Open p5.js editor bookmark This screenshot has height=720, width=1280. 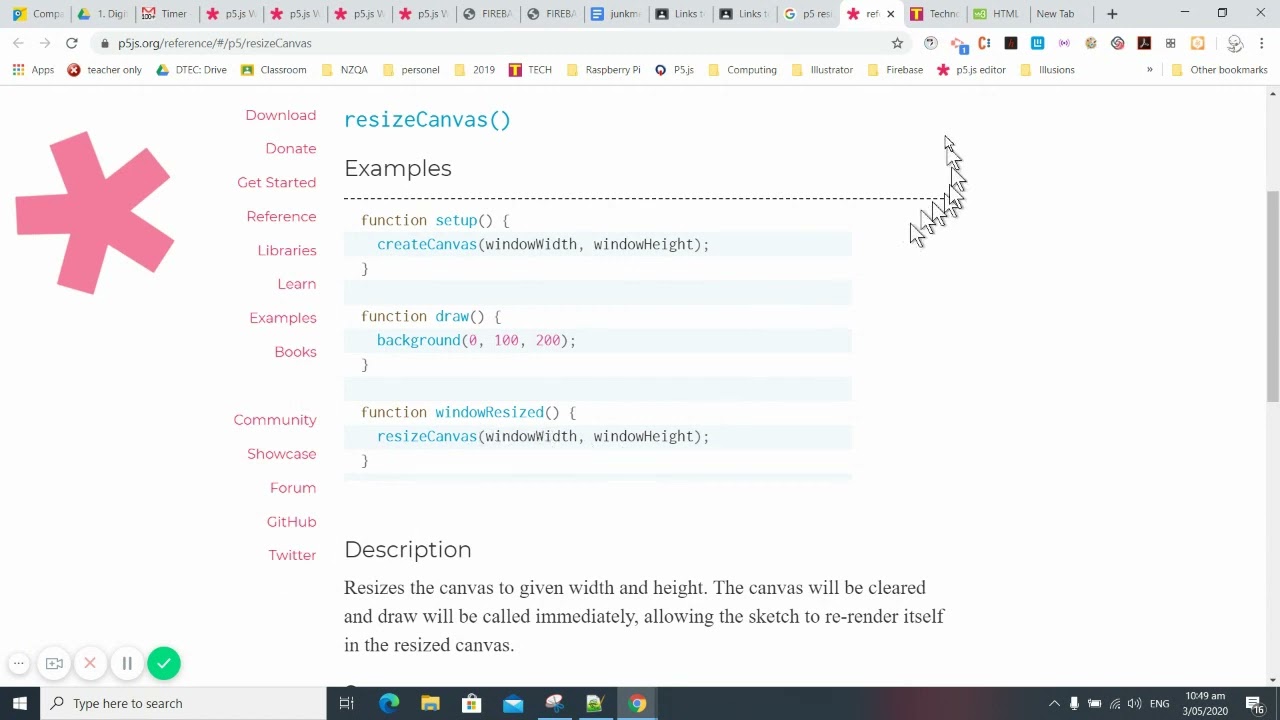[971, 70]
